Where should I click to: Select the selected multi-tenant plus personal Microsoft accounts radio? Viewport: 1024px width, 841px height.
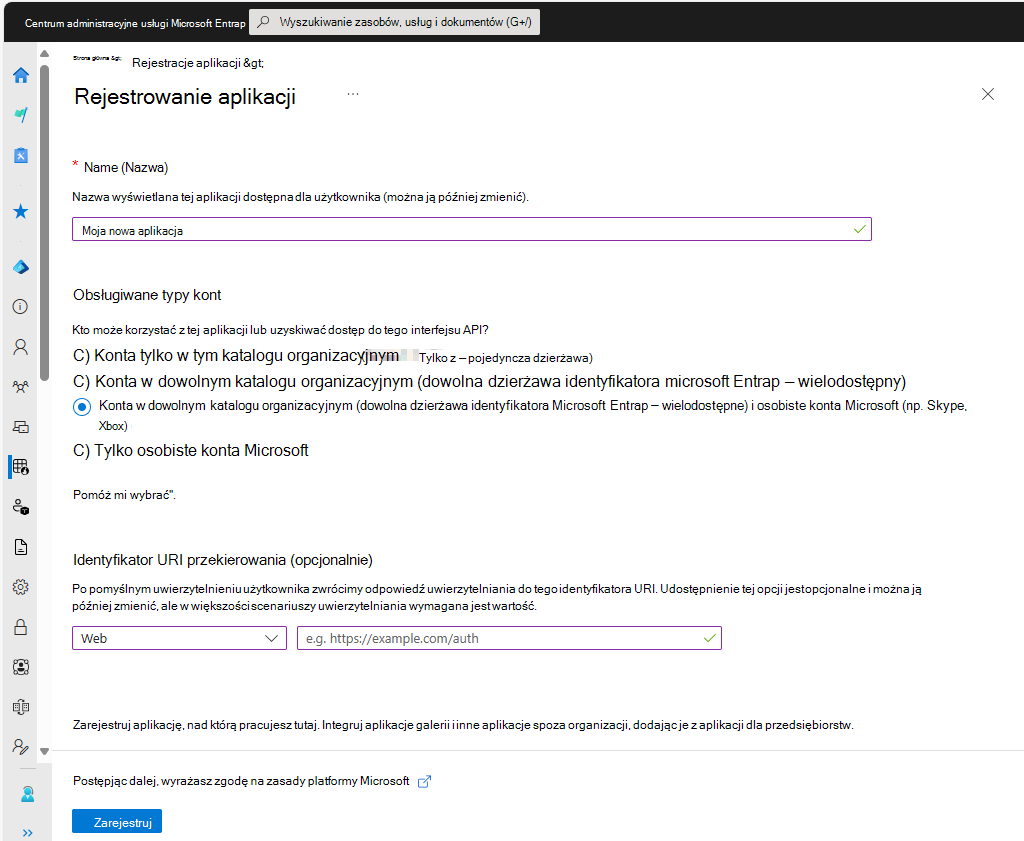[82, 407]
